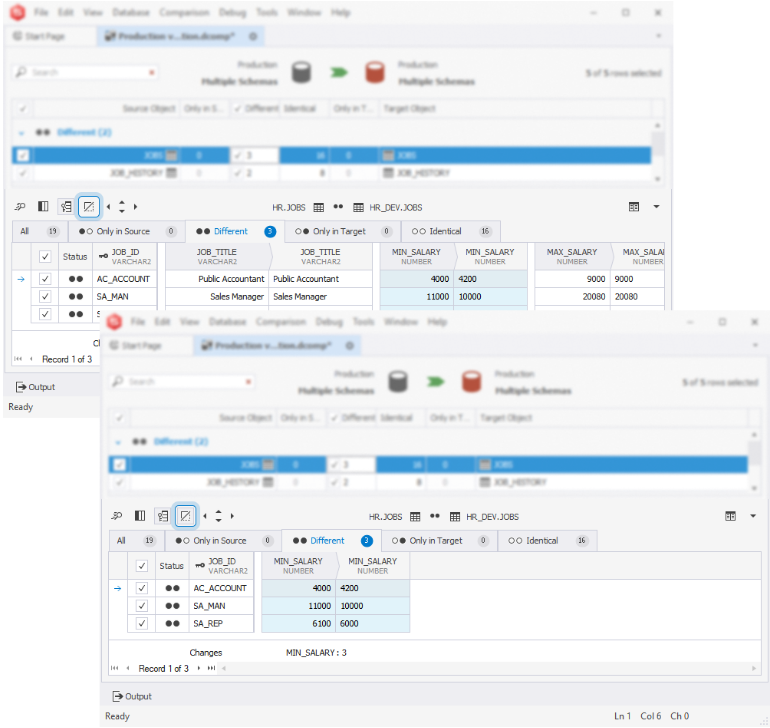
Task: Uncheck the AC_ACCOUNT row checkbox in the back window
Action: click(x=45, y=279)
